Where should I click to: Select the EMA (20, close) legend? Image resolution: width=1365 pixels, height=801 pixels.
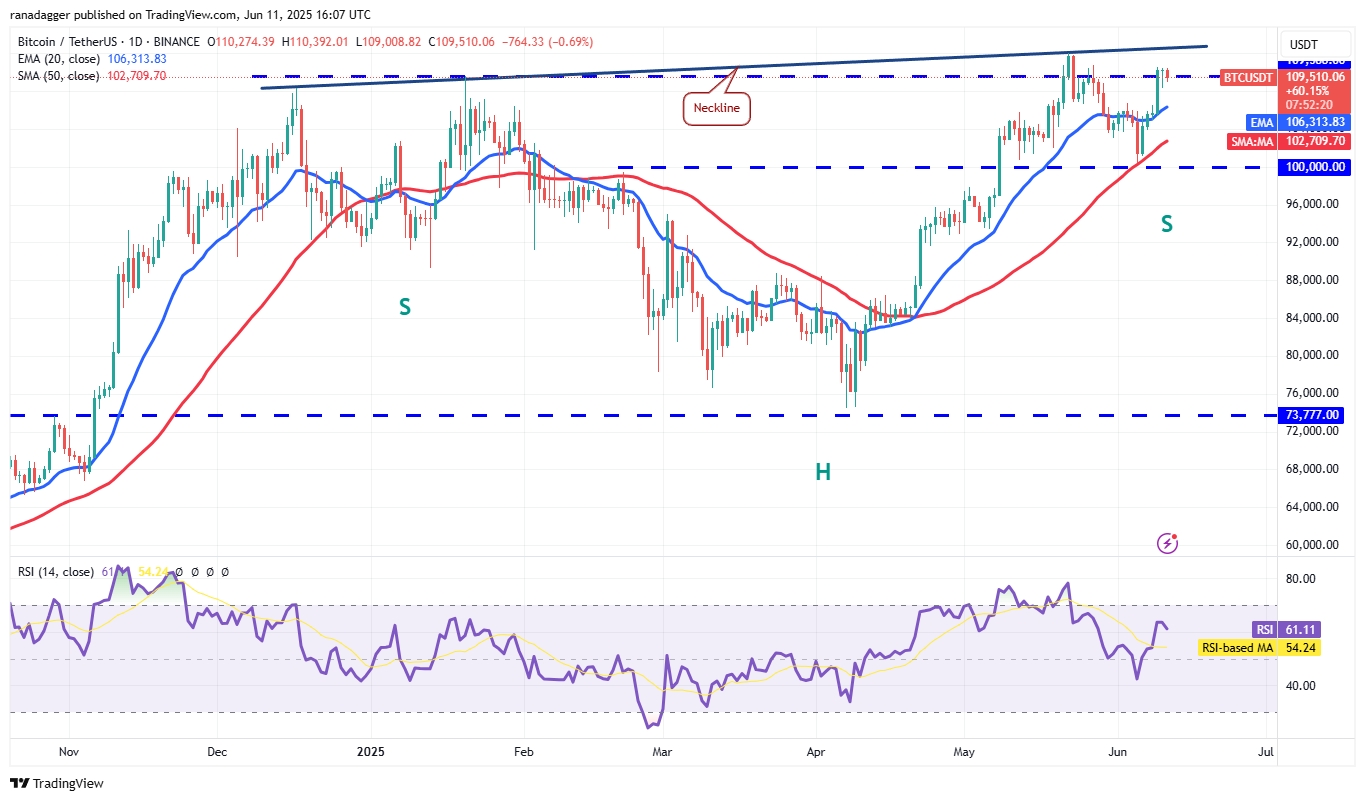tap(58, 60)
